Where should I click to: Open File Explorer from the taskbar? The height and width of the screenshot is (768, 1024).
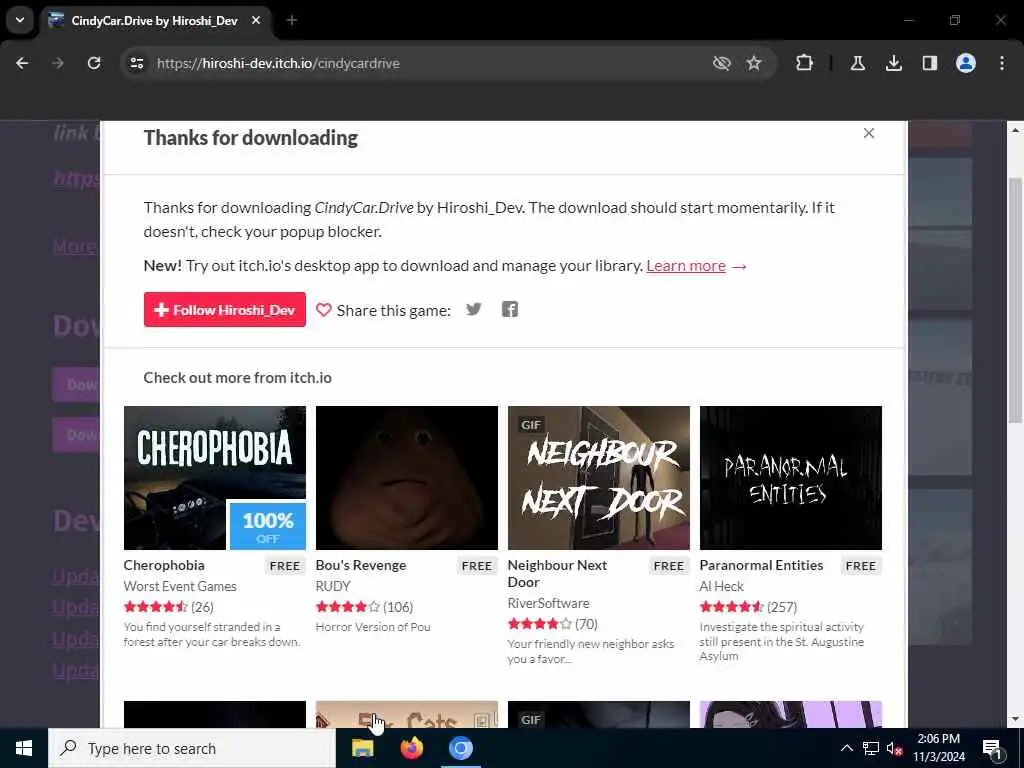coord(362,748)
